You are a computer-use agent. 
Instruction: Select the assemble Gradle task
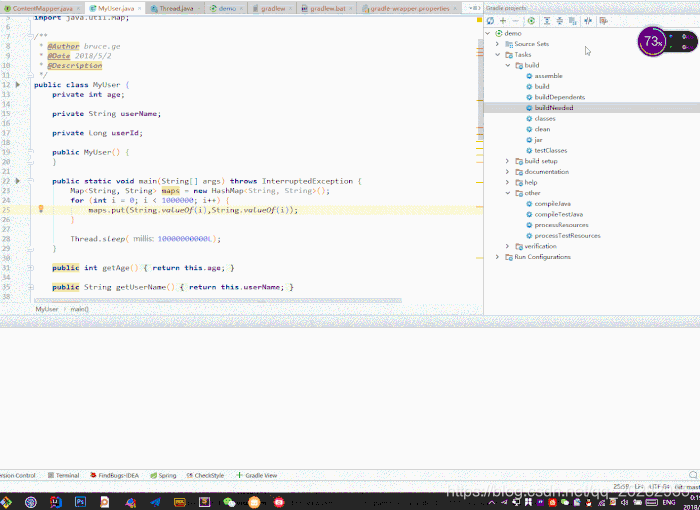pos(548,76)
